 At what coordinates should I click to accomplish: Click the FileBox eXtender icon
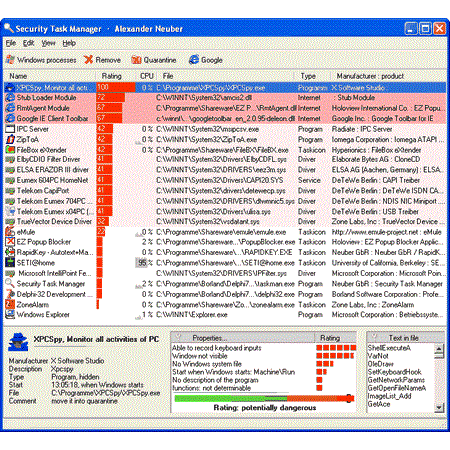coord(10,150)
